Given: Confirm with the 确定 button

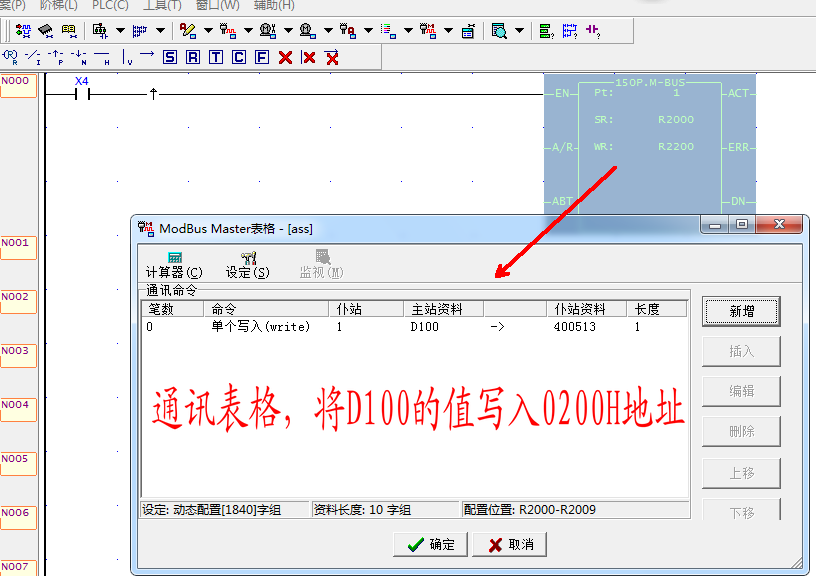Looking at the screenshot, I should click(x=431, y=545).
